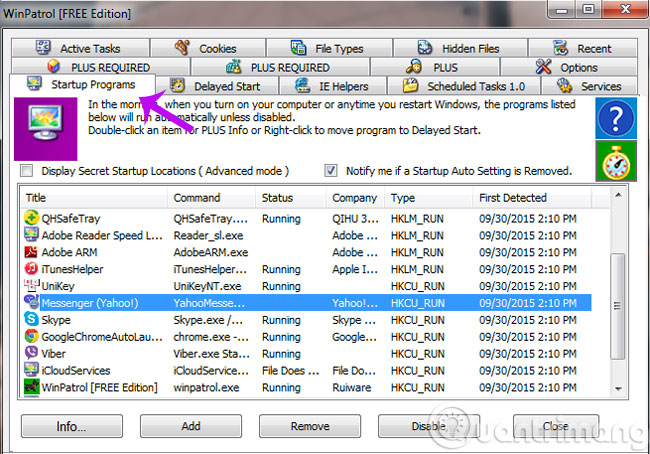Click the Recent tab icon
The image size is (650, 454).
pos(560,48)
